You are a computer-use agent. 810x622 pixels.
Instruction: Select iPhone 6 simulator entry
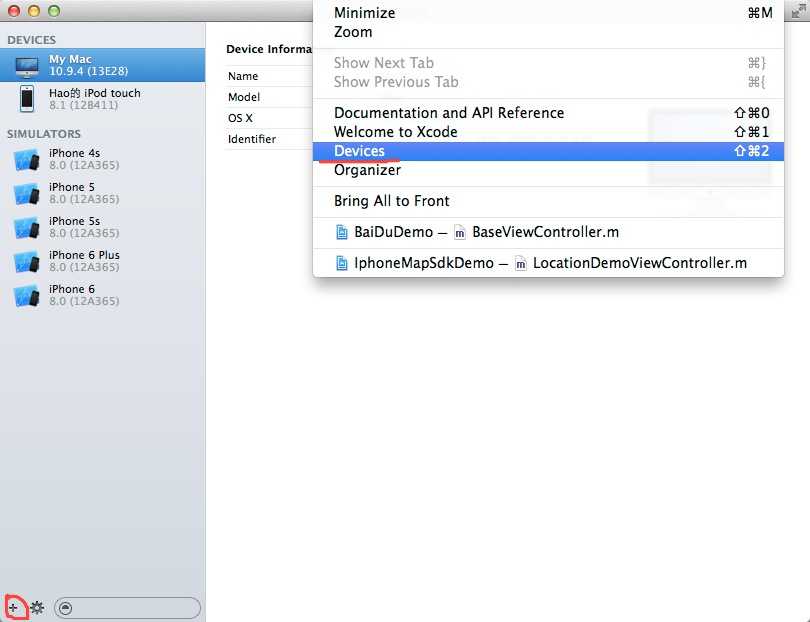[x=102, y=295]
